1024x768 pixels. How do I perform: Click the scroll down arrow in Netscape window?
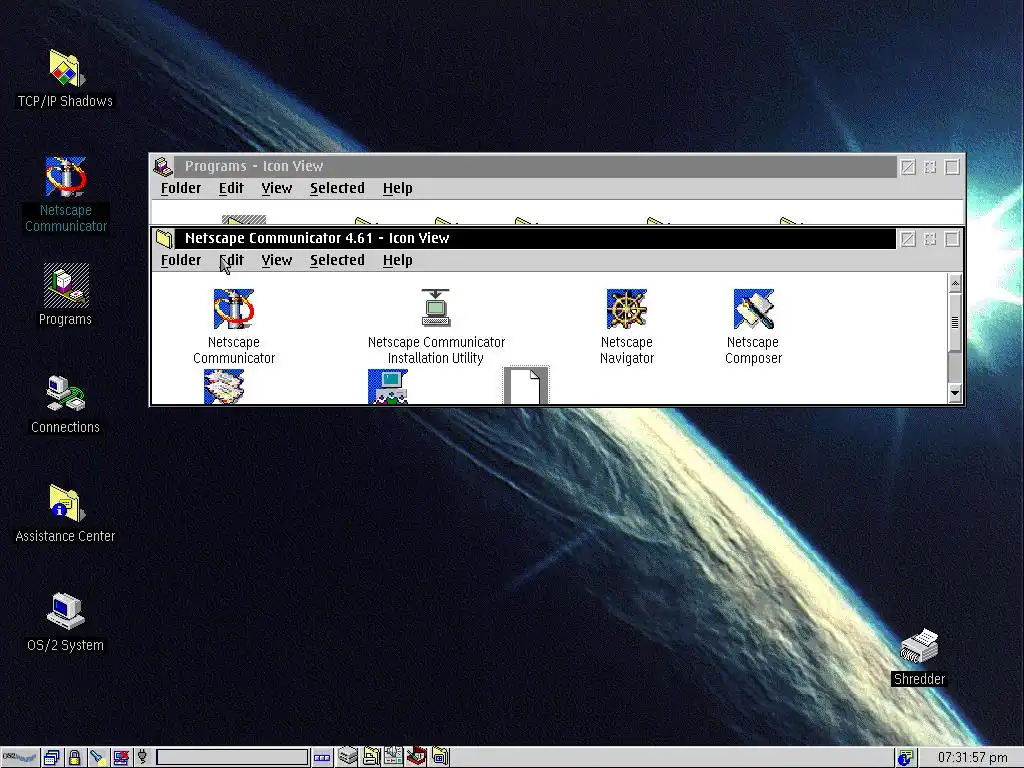pos(955,392)
